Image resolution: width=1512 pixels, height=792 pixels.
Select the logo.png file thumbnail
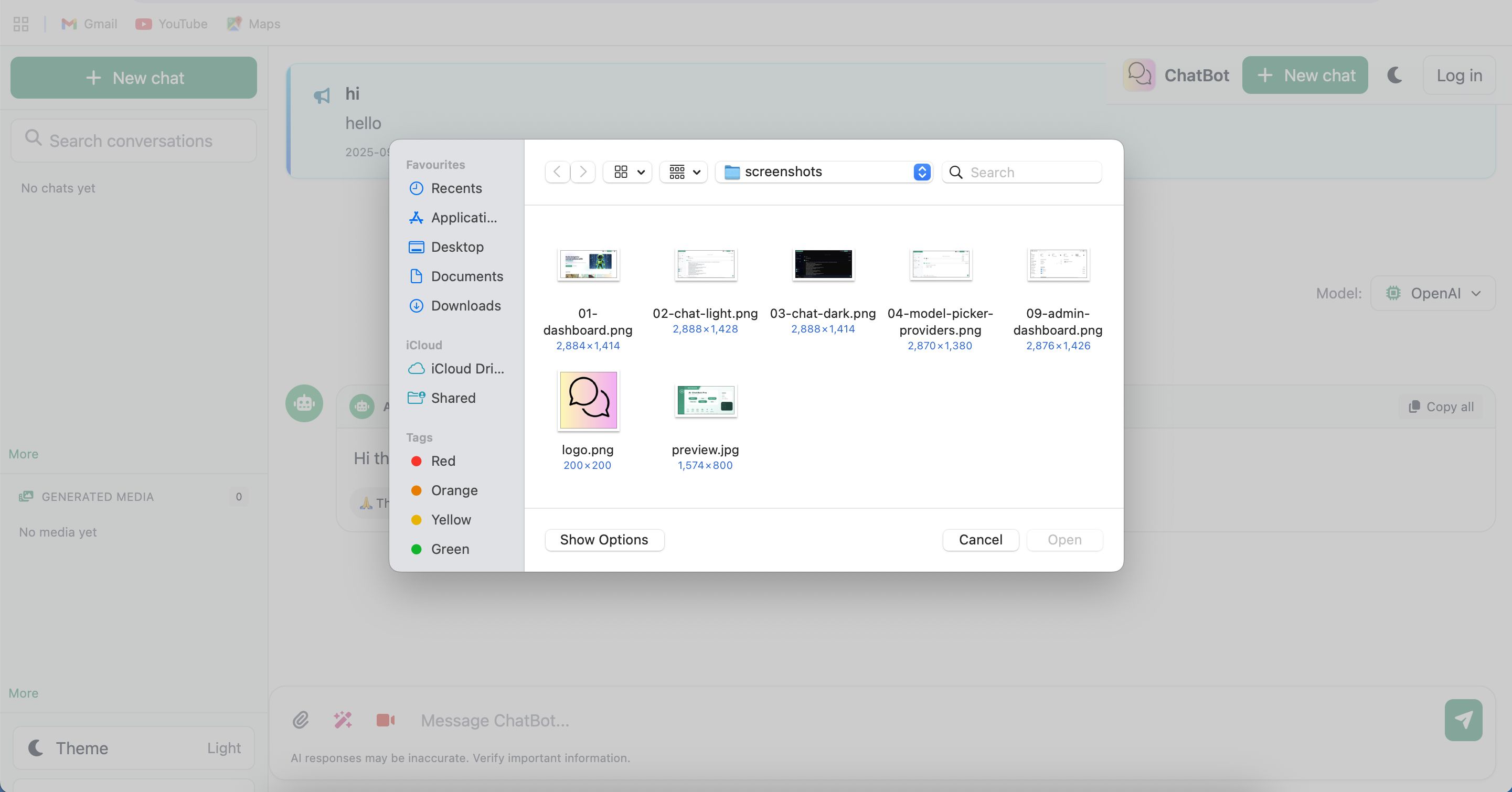(588, 401)
